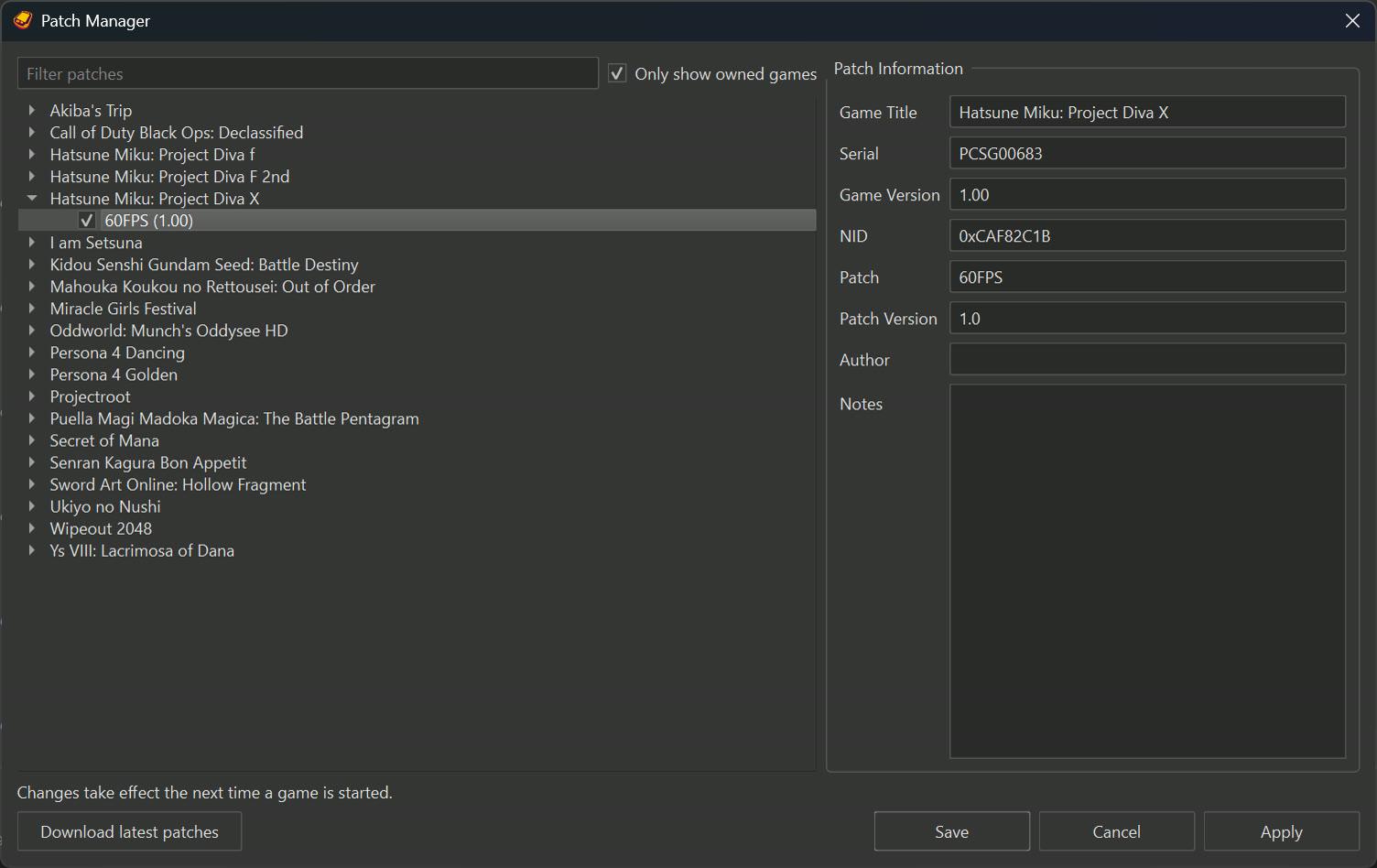This screenshot has width=1377, height=868.
Task: Select Secret of Mana row
Action: click(104, 440)
